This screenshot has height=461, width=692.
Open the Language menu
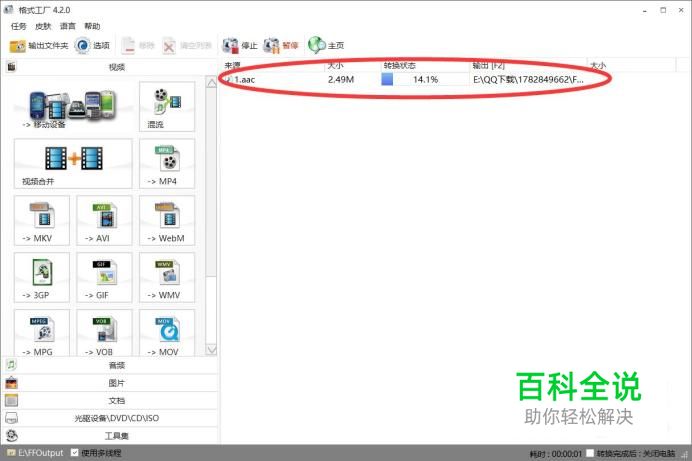point(68,26)
